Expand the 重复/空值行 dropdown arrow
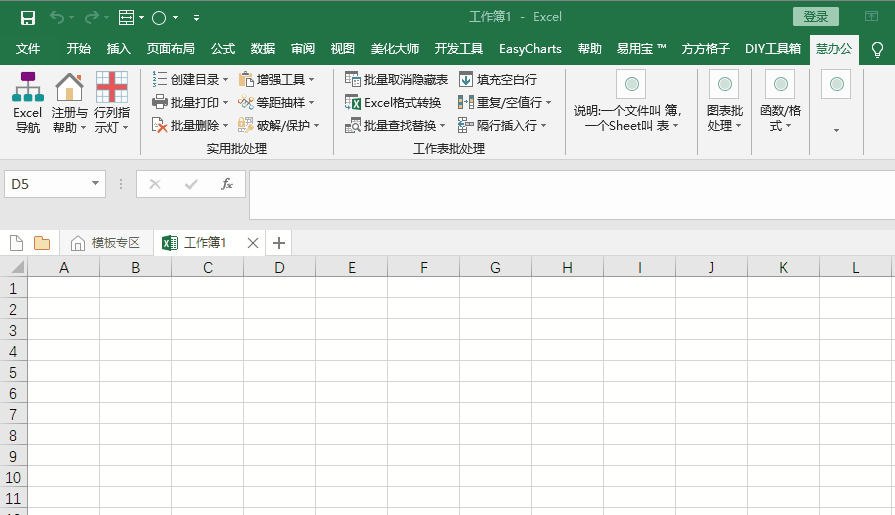This screenshot has width=895, height=515. point(549,102)
